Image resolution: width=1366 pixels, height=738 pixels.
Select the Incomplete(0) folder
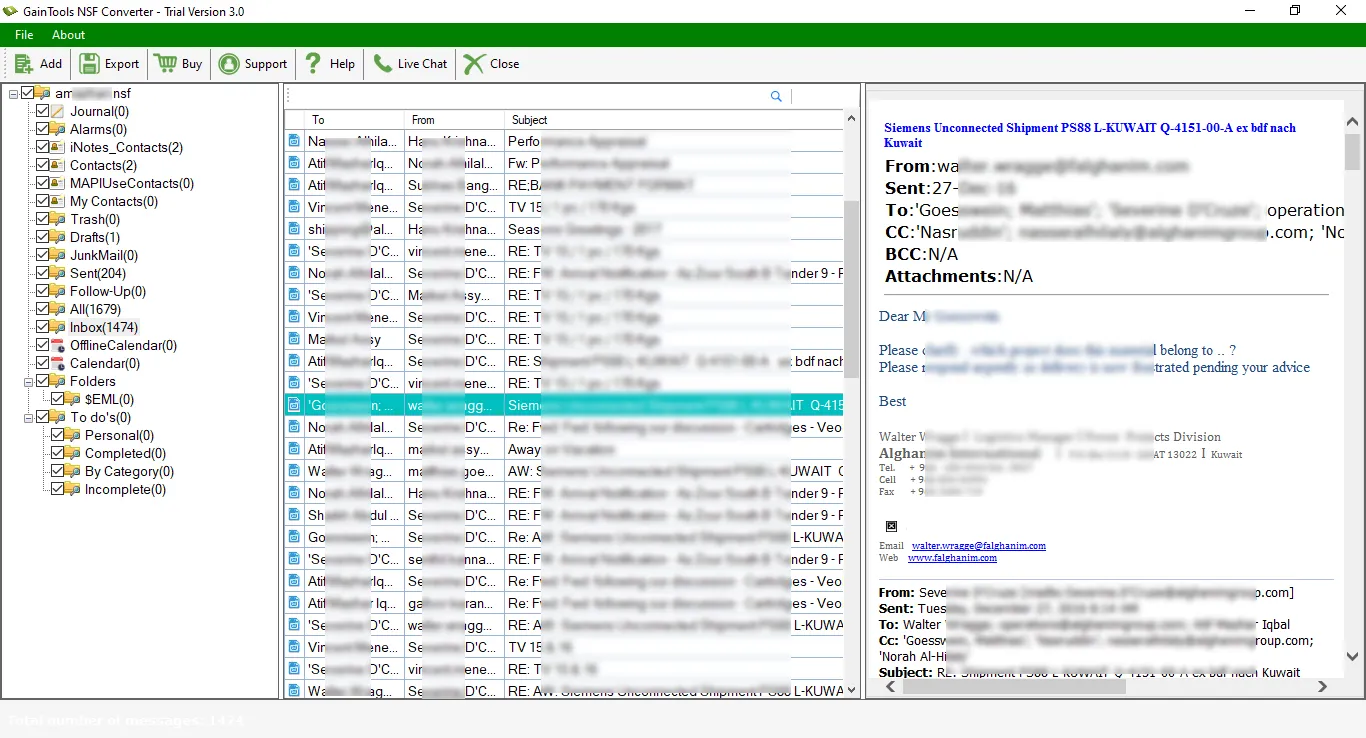[x=125, y=489]
